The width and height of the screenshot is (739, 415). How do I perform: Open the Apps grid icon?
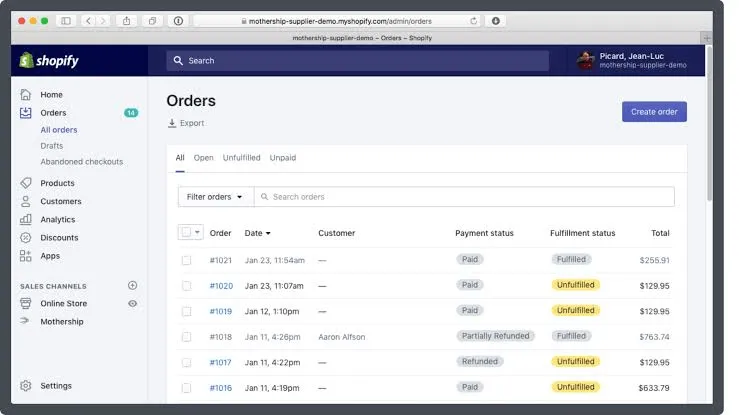point(25,256)
